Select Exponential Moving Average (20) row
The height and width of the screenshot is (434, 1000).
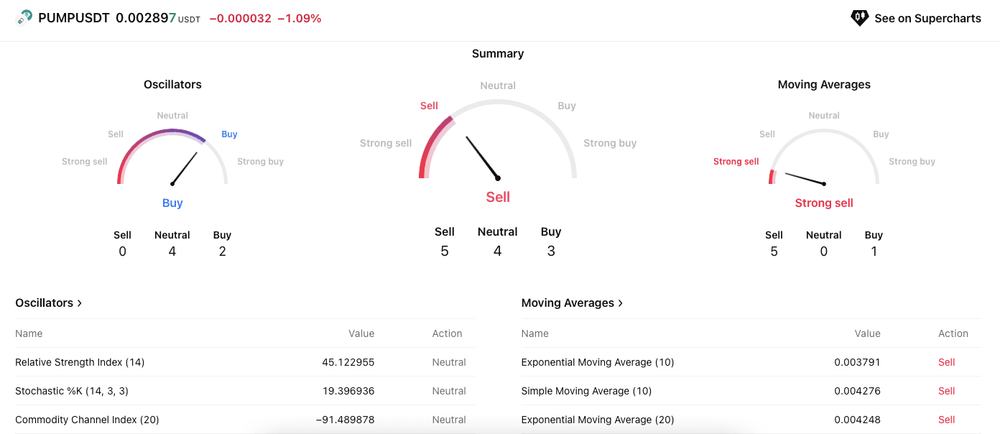pos(751,420)
